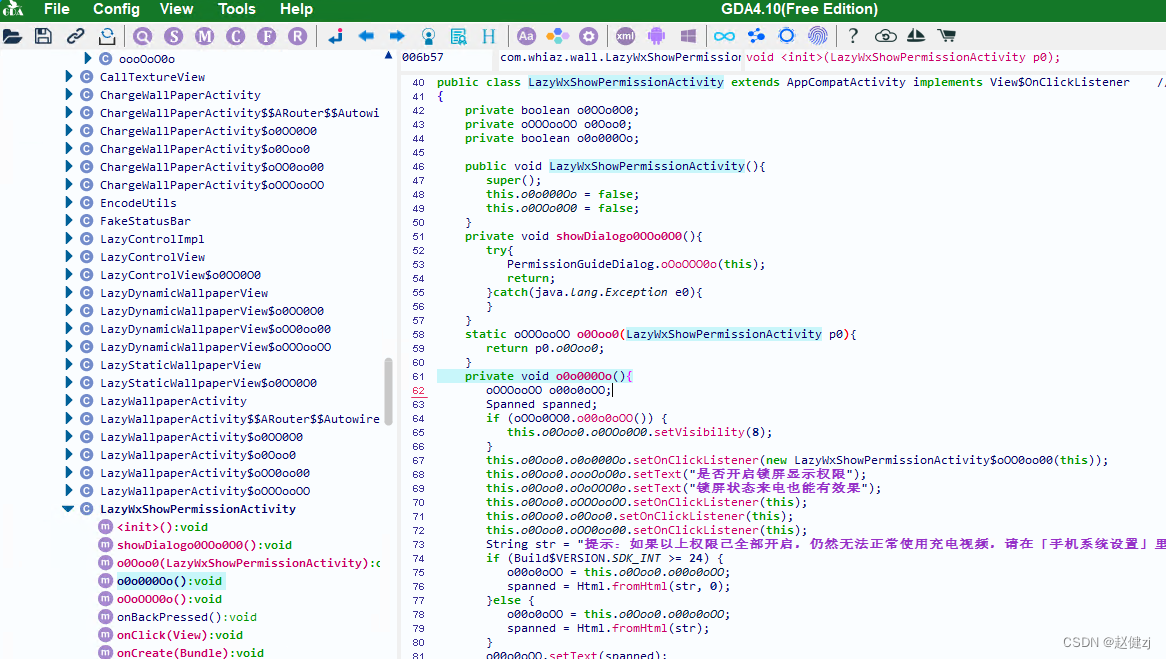Expand the LazyStaticWallpaperView class node
The width and height of the screenshot is (1166, 659).
pos(68,364)
